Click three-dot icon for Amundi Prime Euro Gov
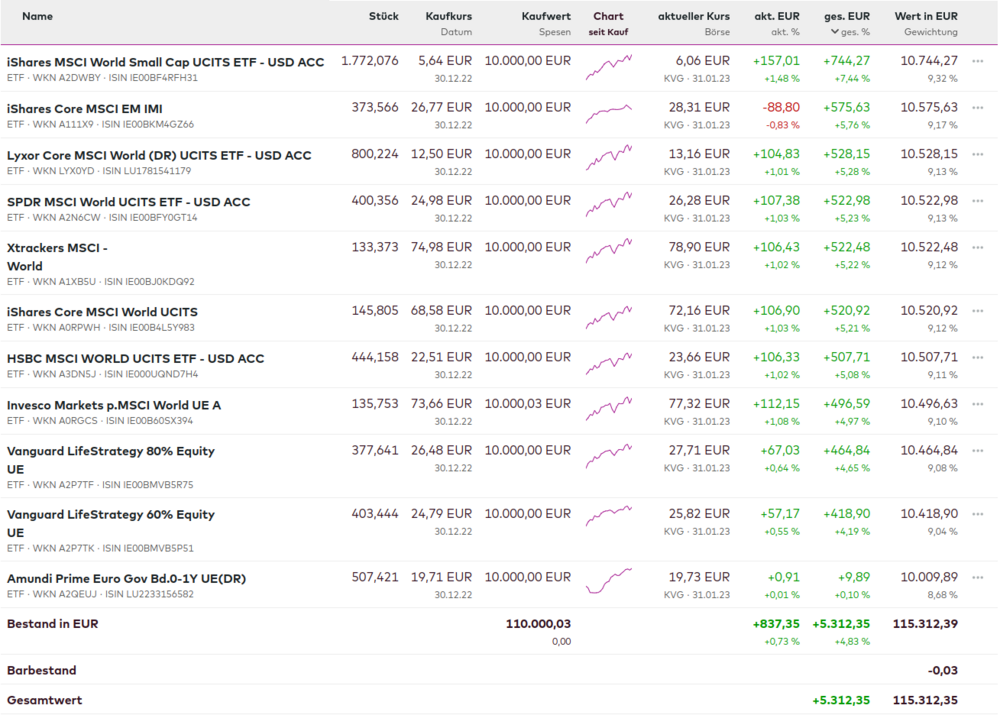Viewport: 1000px width, 715px height. click(x=977, y=578)
